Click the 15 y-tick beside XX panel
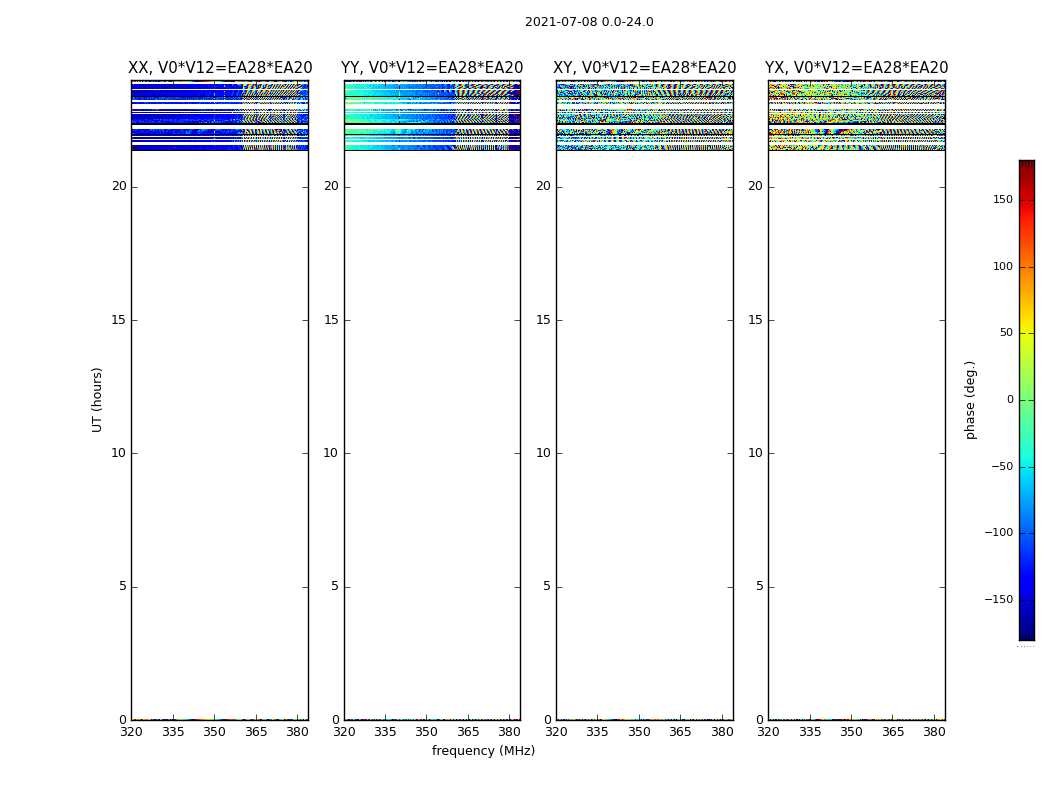The height and width of the screenshot is (800, 1050). click(x=119, y=320)
